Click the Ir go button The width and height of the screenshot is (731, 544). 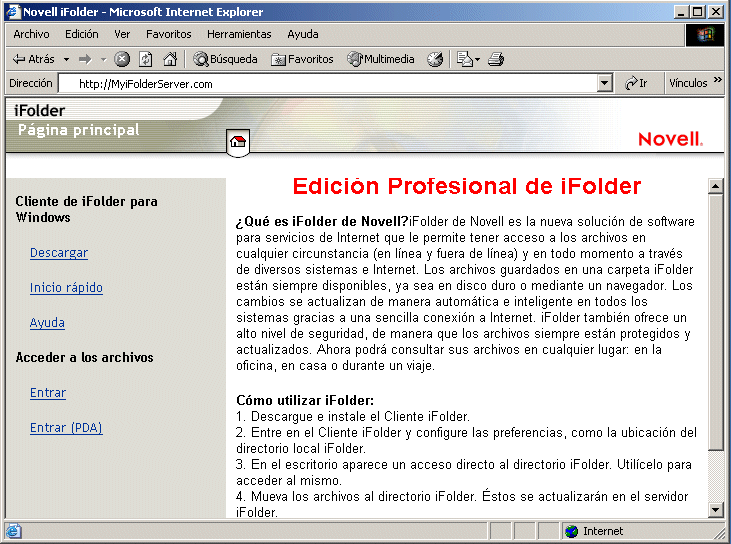click(636, 83)
